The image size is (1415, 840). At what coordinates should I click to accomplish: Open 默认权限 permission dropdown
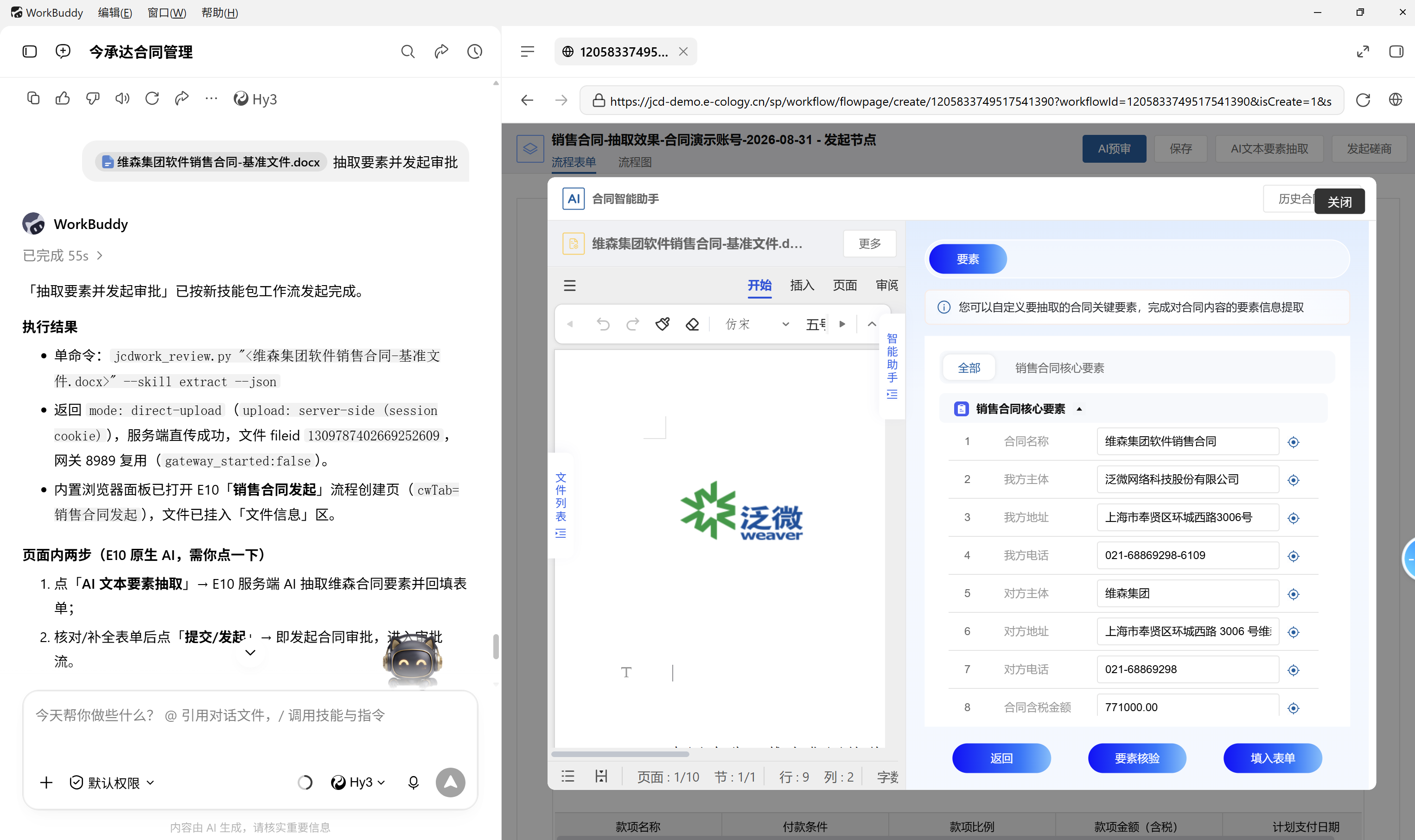click(x=111, y=782)
